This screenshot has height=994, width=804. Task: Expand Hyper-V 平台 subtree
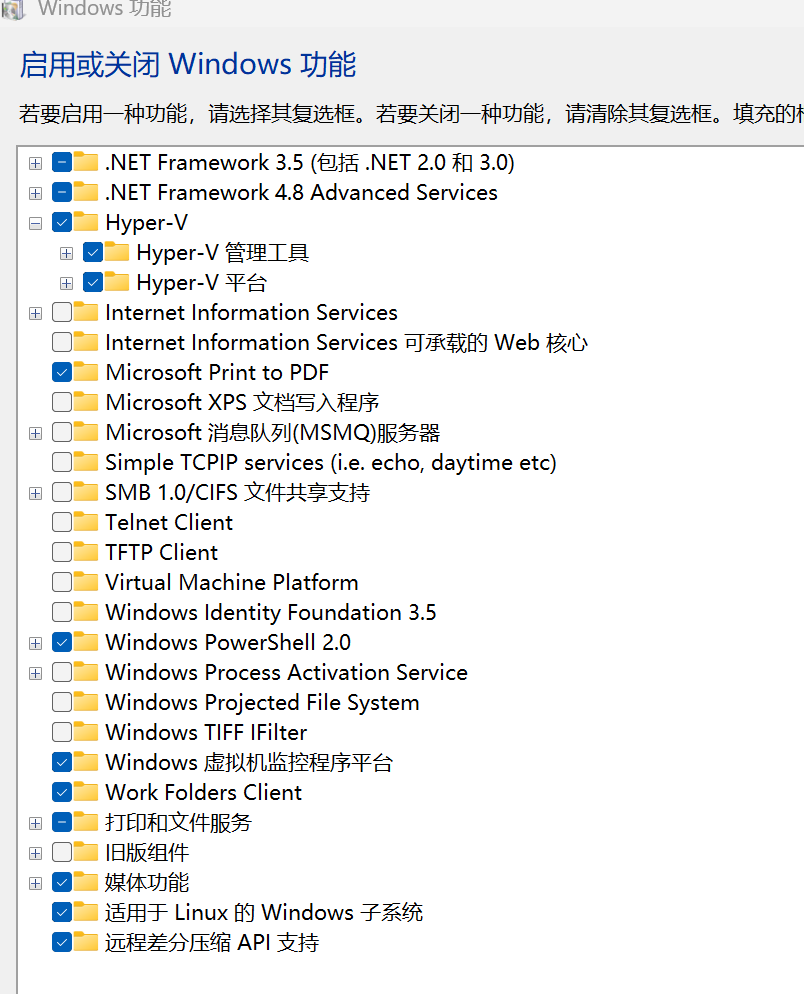coord(67,283)
